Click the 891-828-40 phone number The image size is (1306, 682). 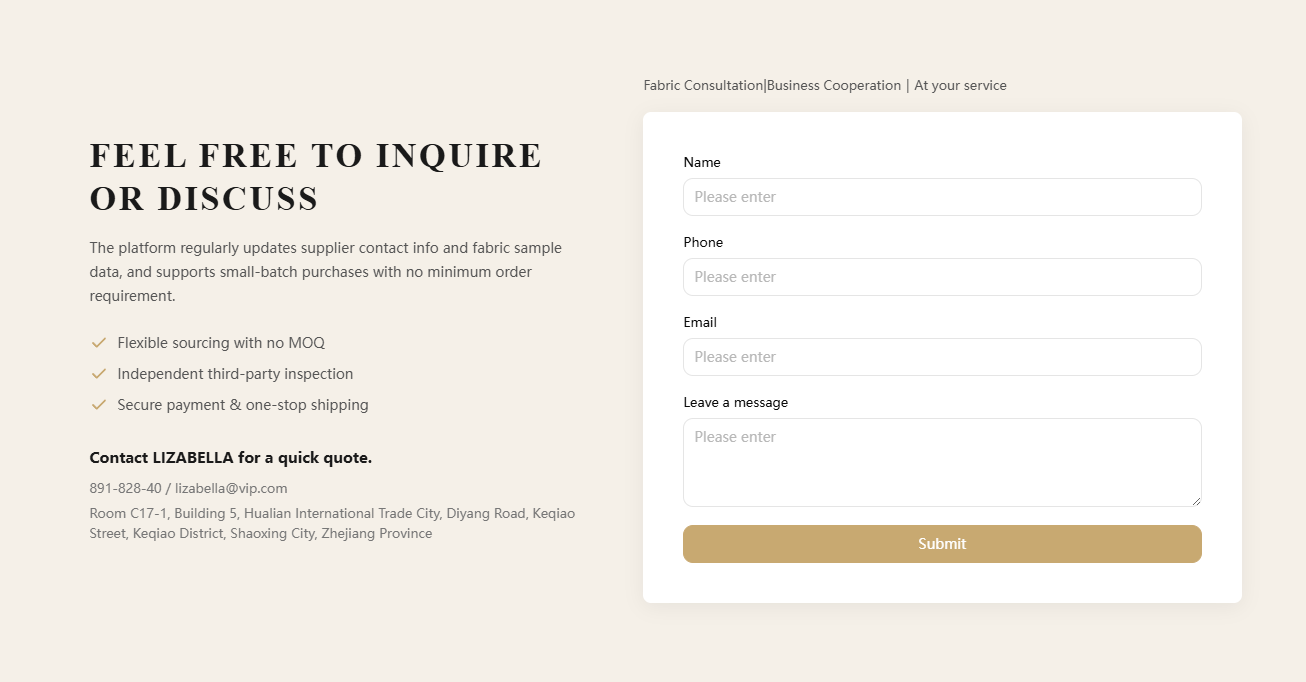[125, 488]
